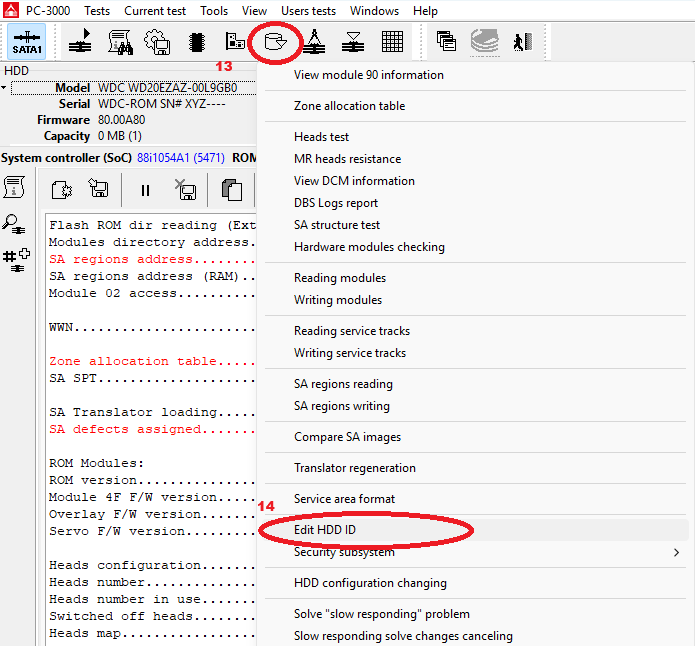Click the chip-shaped ROM toolbar icon

[x=197, y=42]
